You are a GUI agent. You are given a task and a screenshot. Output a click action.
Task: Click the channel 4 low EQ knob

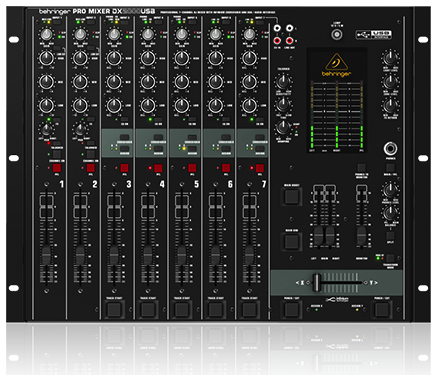(x=148, y=105)
